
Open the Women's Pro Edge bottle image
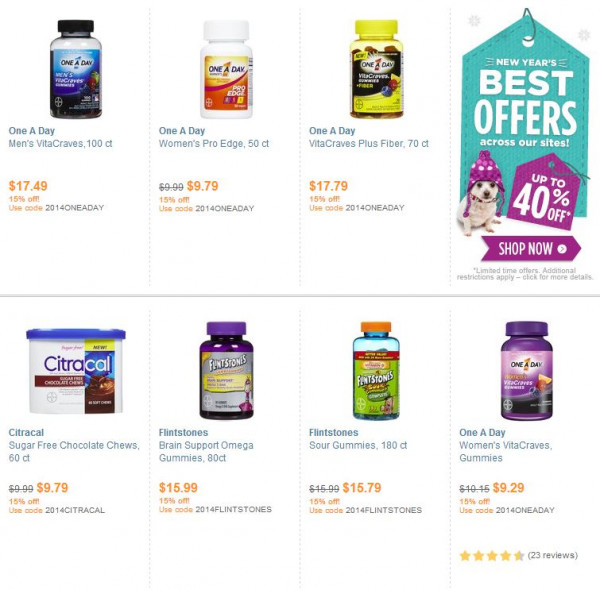click(226, 69)
